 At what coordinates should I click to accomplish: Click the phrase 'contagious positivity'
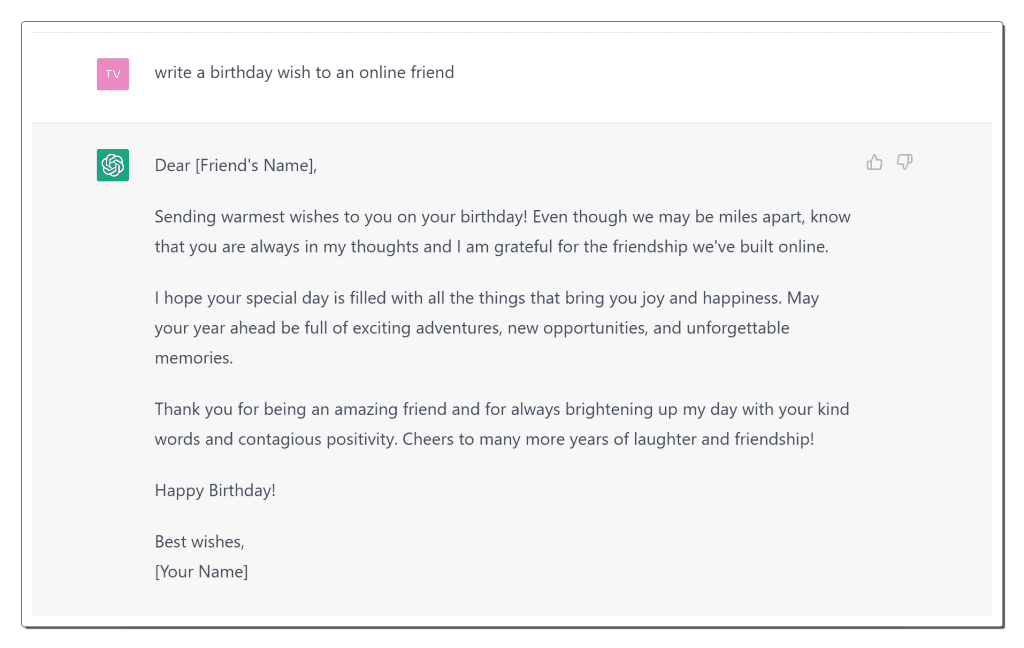click(x=317, y=439)
